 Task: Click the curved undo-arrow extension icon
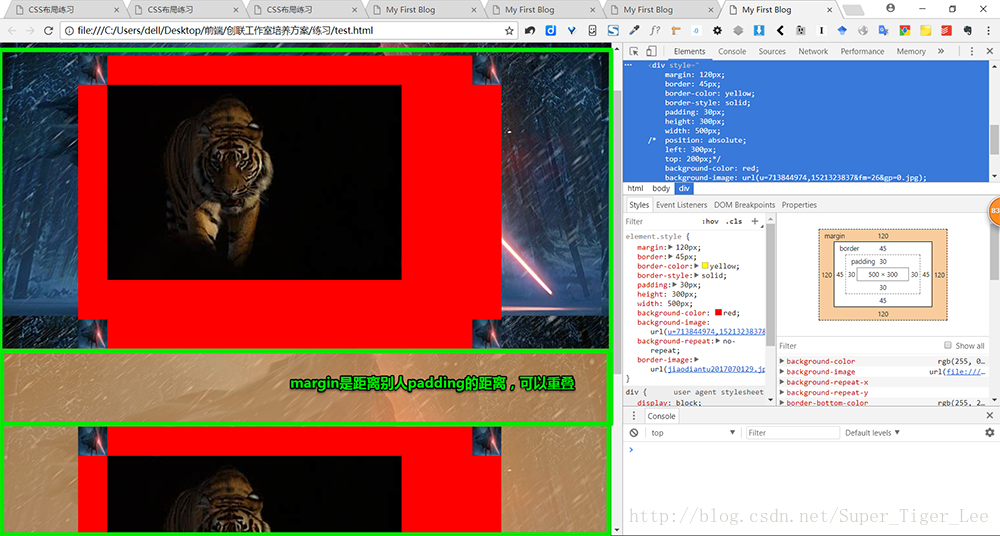pyautogui.click(x=530, y=31)
